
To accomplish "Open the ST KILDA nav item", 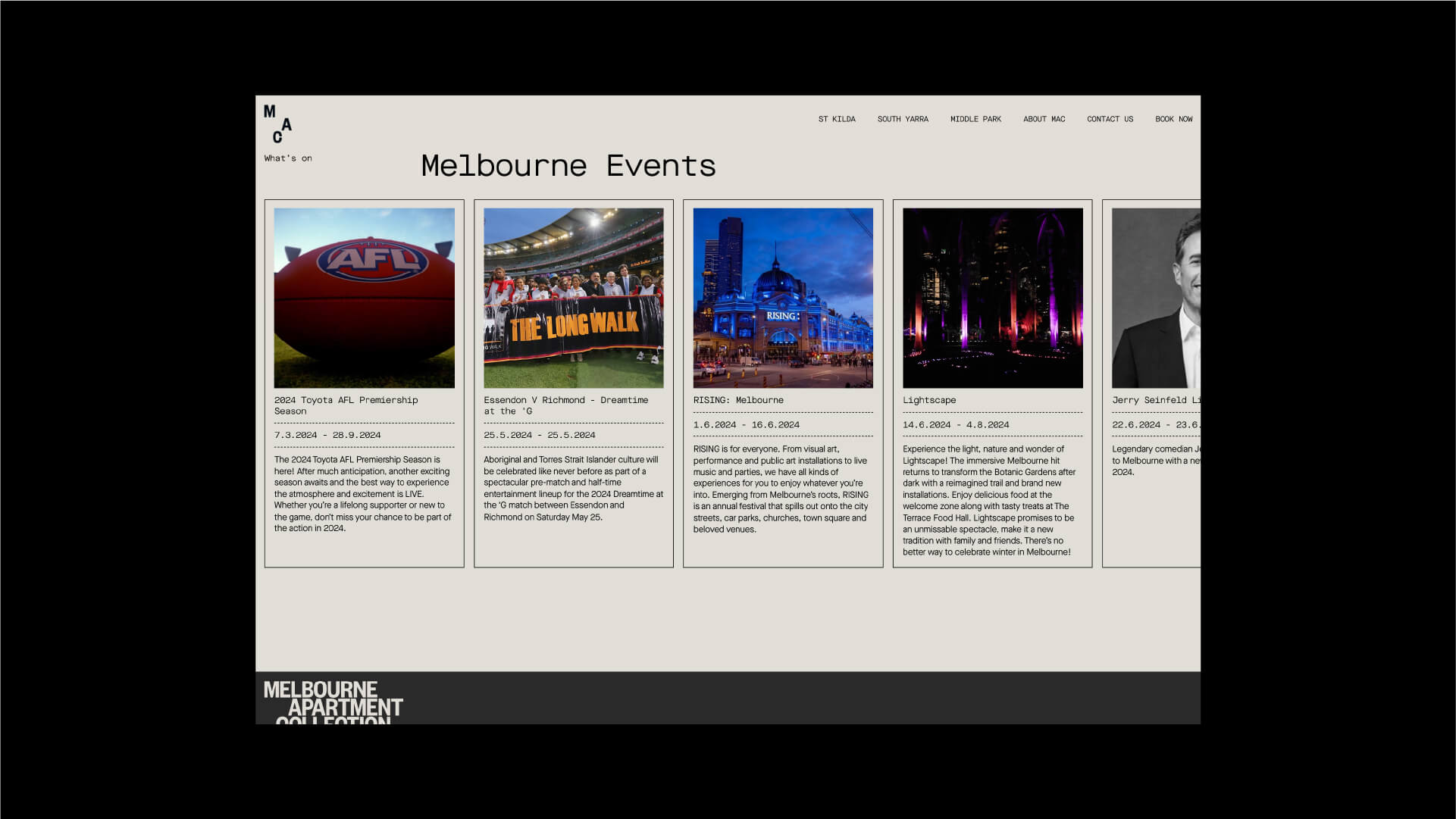I will [837, 119].
